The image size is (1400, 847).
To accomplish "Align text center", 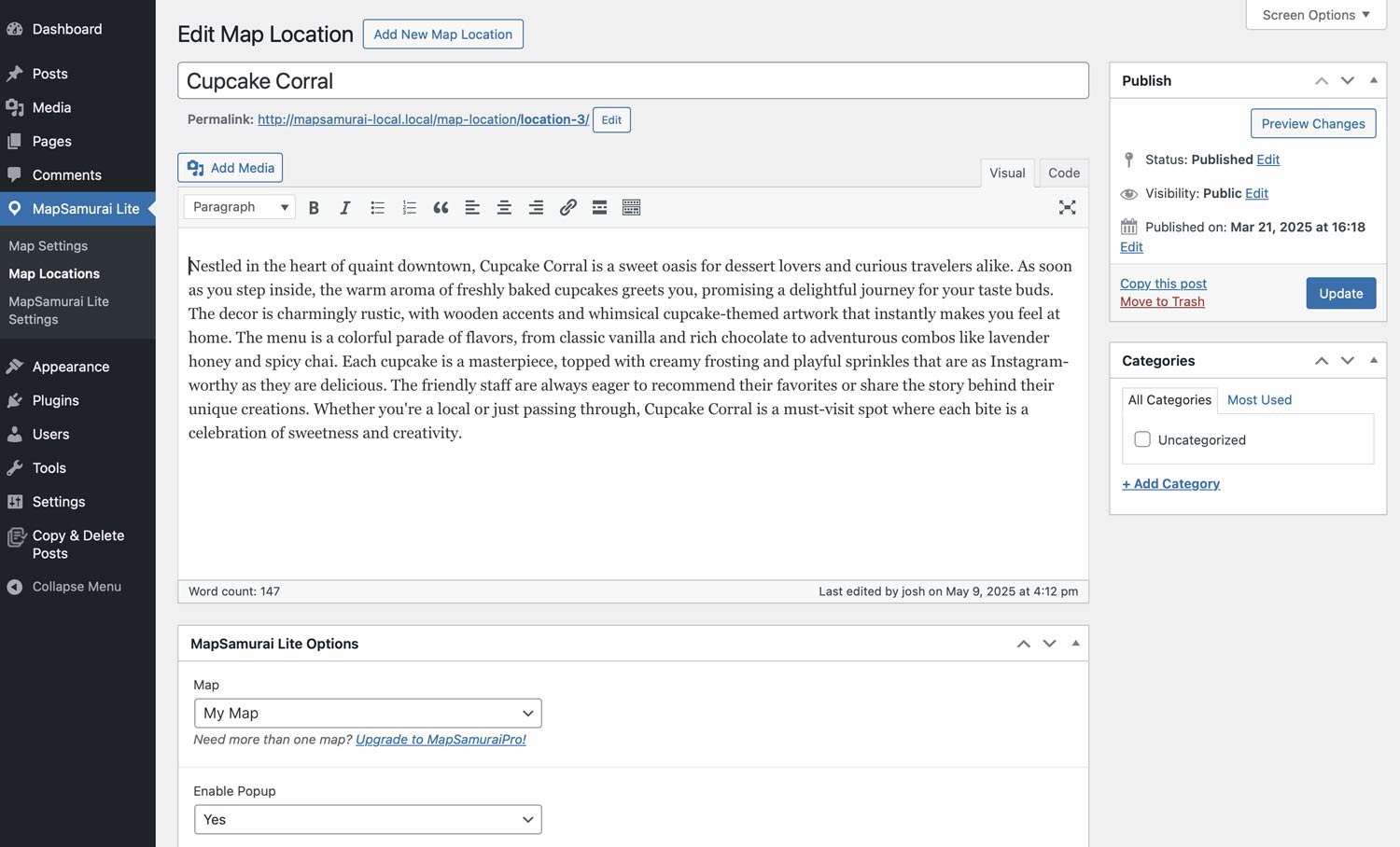I will [x=504, y=207].
